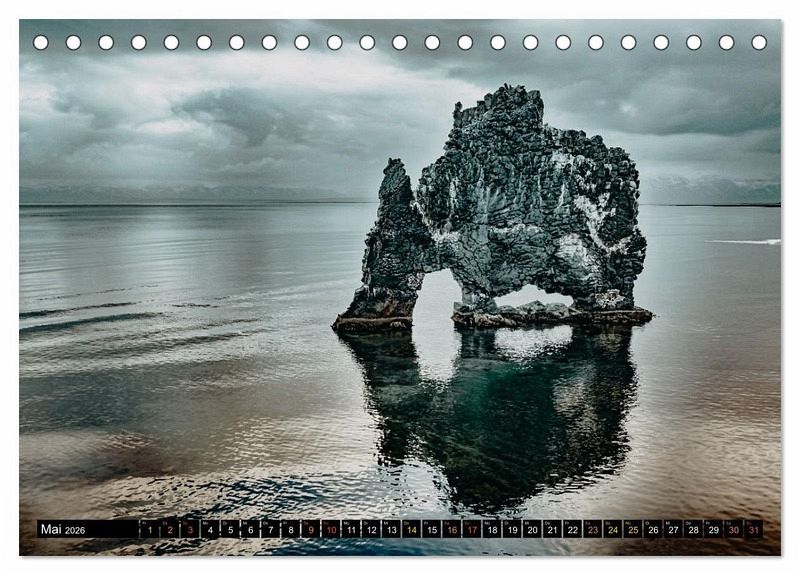Select day 13 in the calendar strip
The image size is (800, 575).
point(391,529)
